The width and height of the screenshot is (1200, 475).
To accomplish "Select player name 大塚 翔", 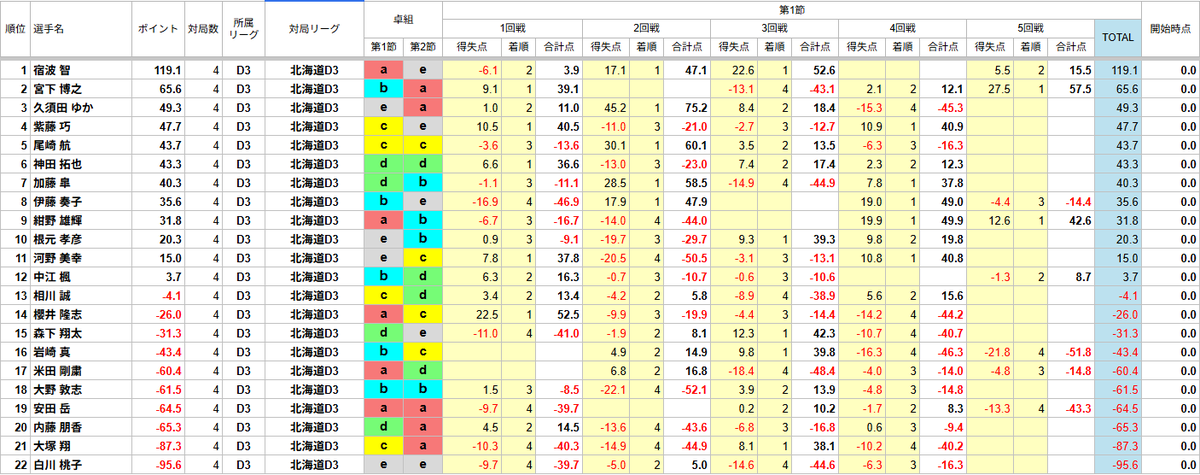I will click(x=52, y=446).
